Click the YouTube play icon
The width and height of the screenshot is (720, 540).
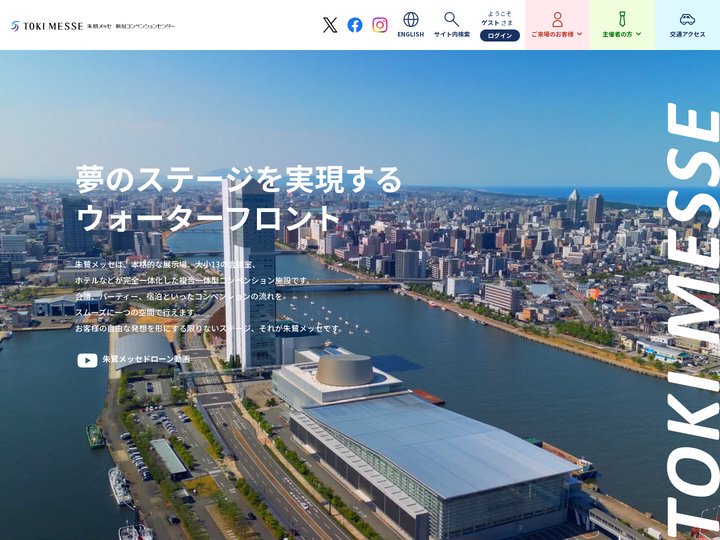point(87,360)
